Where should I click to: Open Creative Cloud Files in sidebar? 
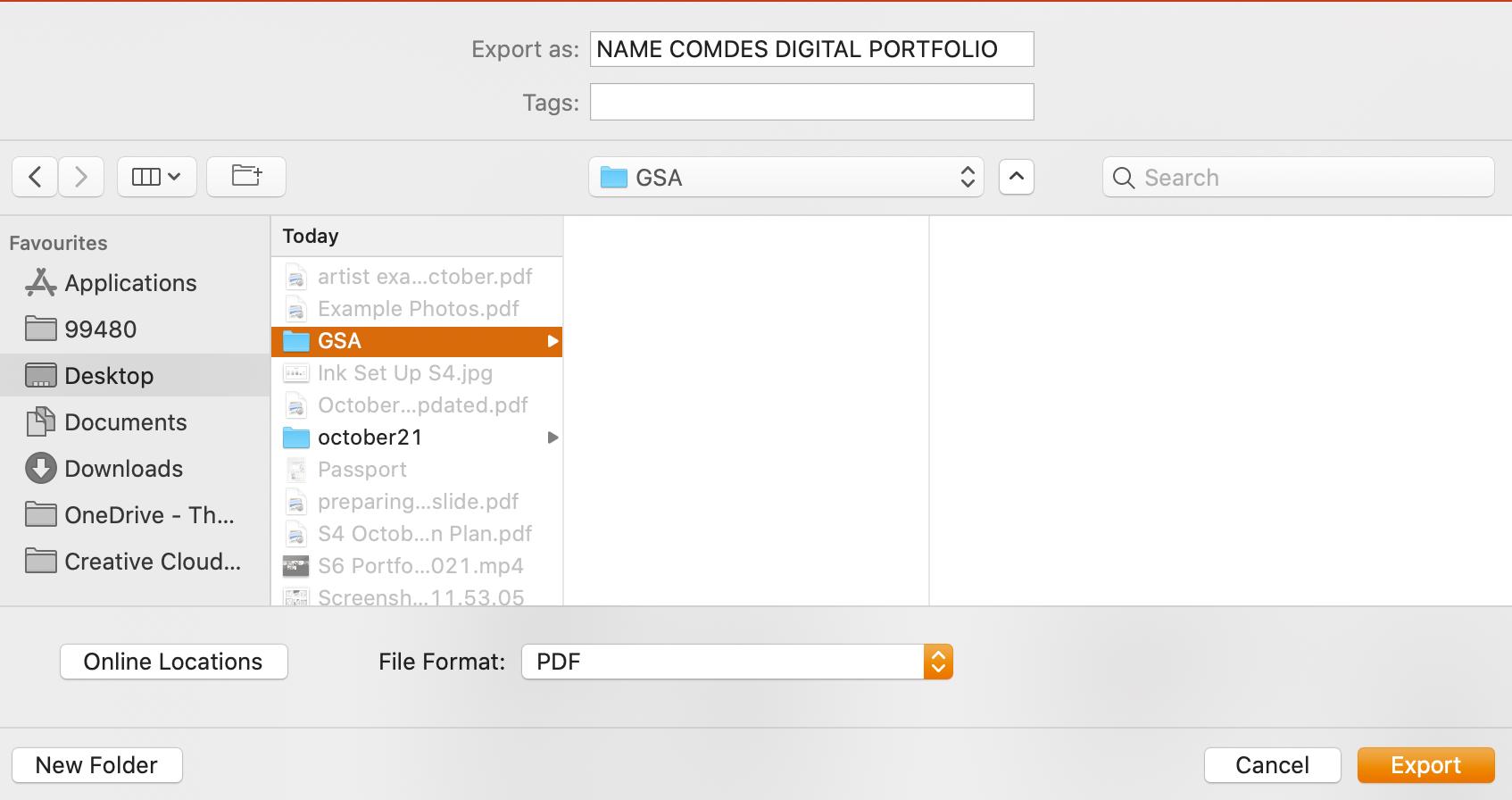(x=152, y=562)
